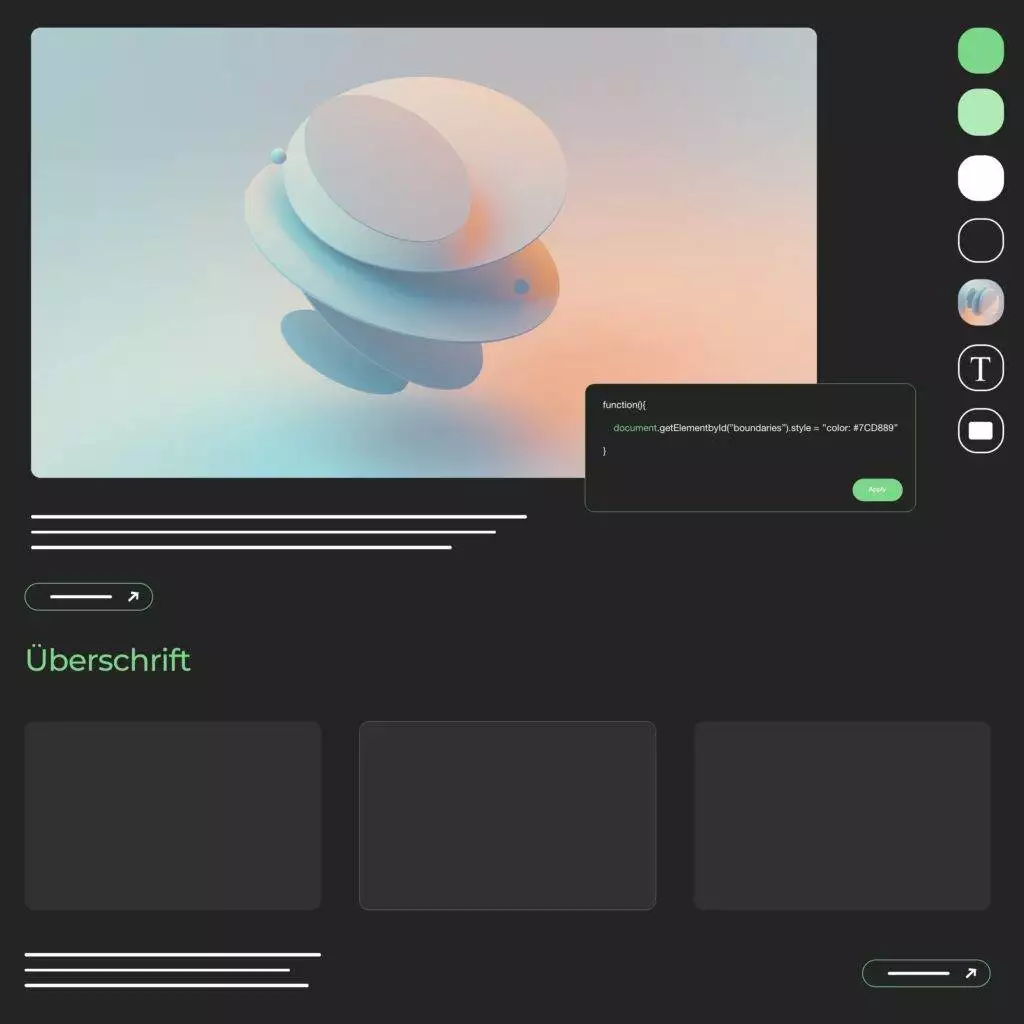The width and height of the screenshot is (1024, 1024).
Task: Open the left placeholder card
Action: tap(173, 815)
